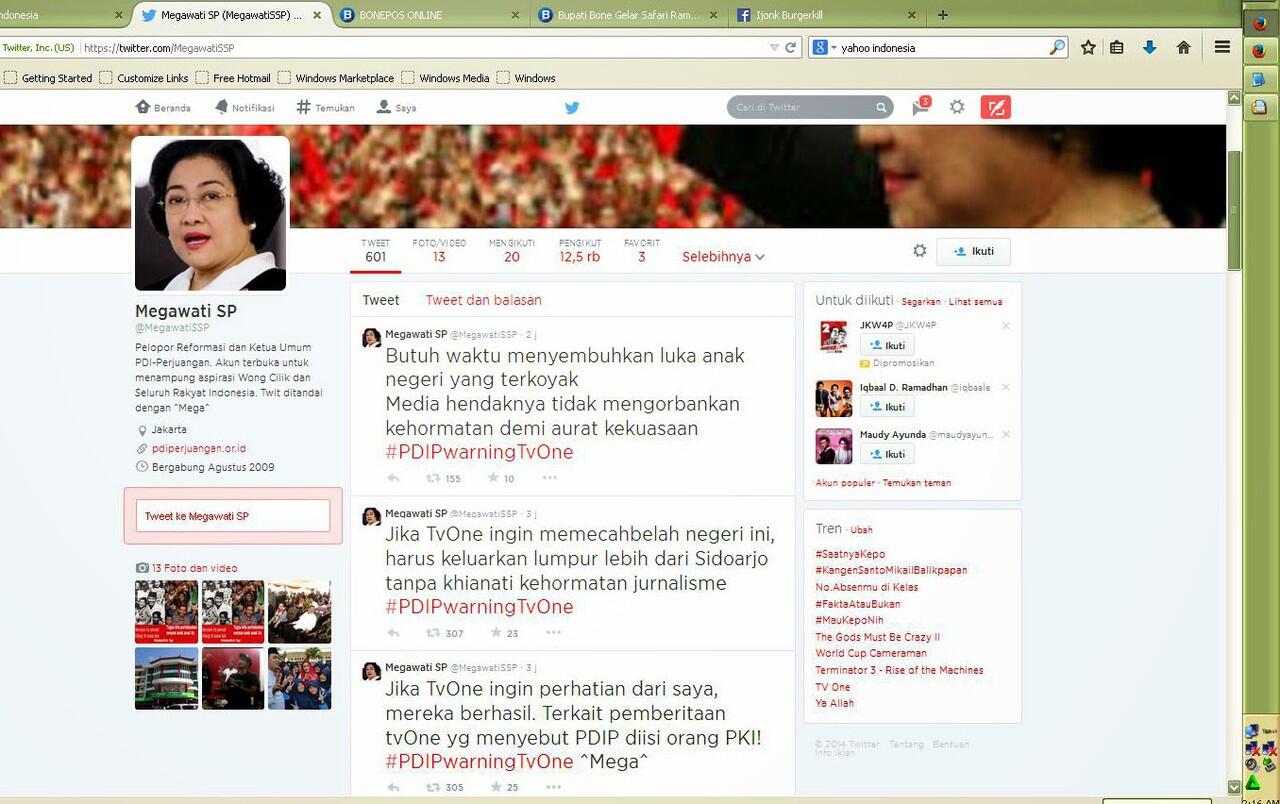1280x804 pixels.
Task: Dismiss the JKW4P suggestion
Action: [1006, 326]
